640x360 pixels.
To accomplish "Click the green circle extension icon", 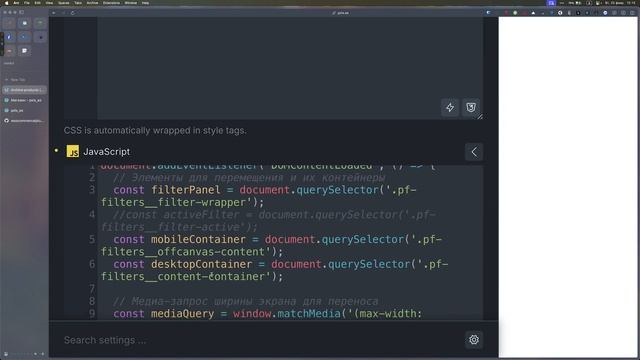I will click(x=515, y=13).
